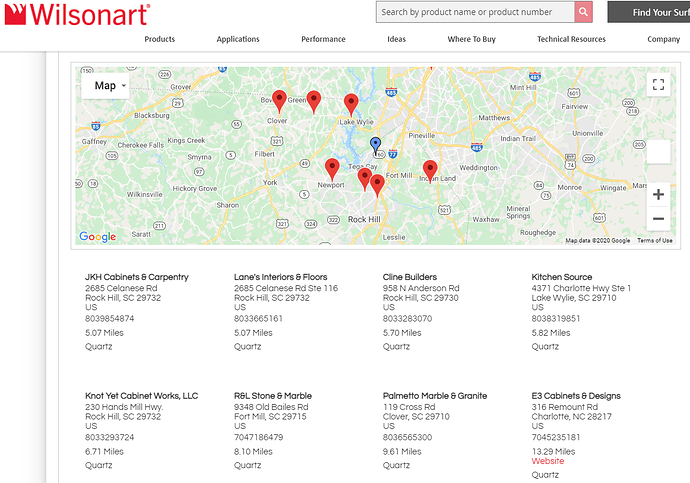The width and height of the screenshot is (690, 483).
Task: Click JKH Cabinets & Carpentry name
Action: [x=137, y=277]
